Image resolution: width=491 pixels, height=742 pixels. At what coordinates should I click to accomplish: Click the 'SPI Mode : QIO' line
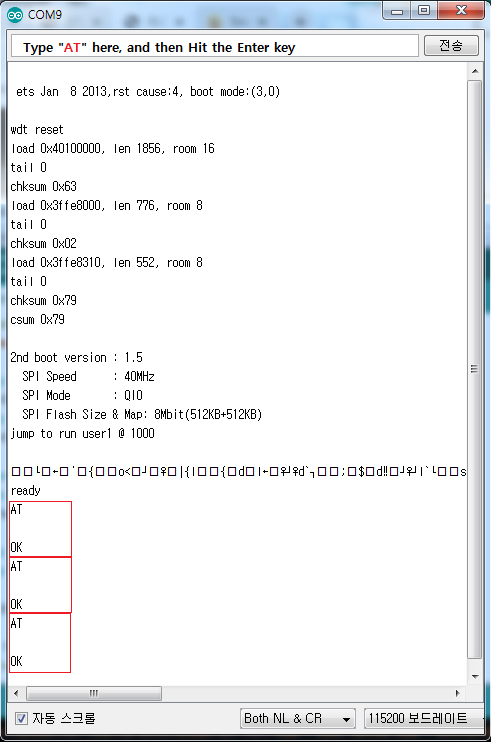click(x=82, y=395)
